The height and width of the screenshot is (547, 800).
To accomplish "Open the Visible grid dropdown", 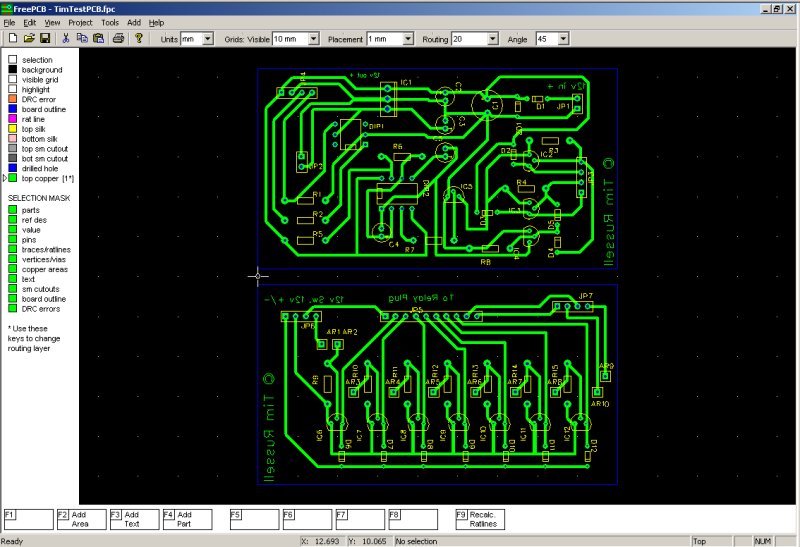I will point(314,39).
